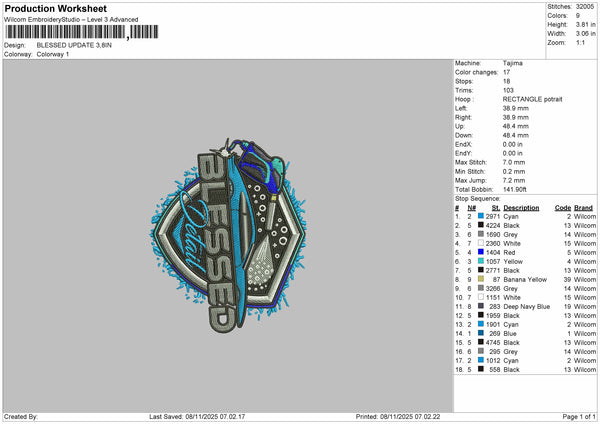The image size is (600, 424).
Task: Select the stitch count 1959 in row 12
Action: click(x=493, y=316)
